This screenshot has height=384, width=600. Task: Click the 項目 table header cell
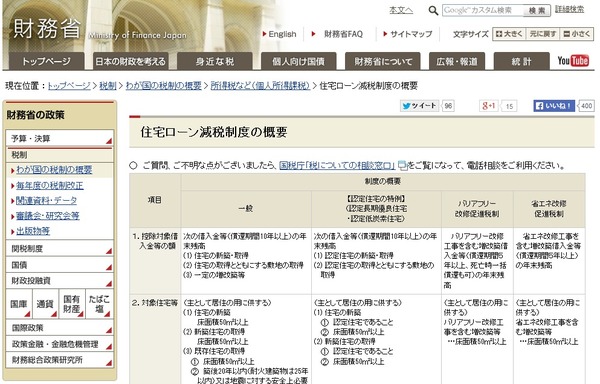click(155, 200)
